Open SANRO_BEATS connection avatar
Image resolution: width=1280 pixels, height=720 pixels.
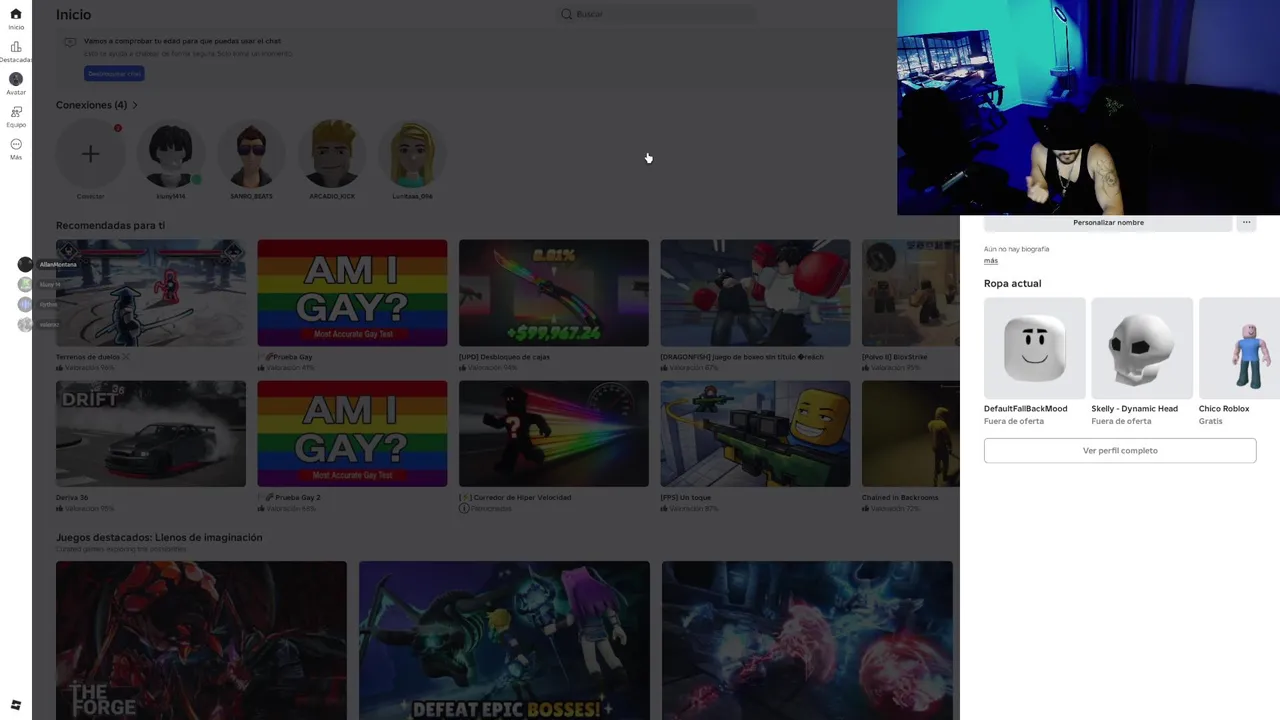click(251, 154)
